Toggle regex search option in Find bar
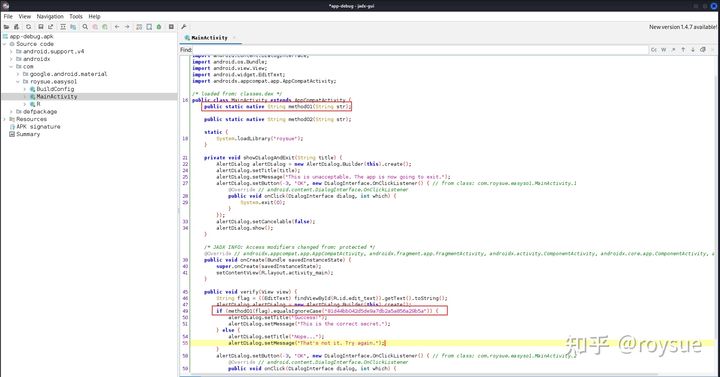This screenshot has width=720, height=377. point(674,50)
